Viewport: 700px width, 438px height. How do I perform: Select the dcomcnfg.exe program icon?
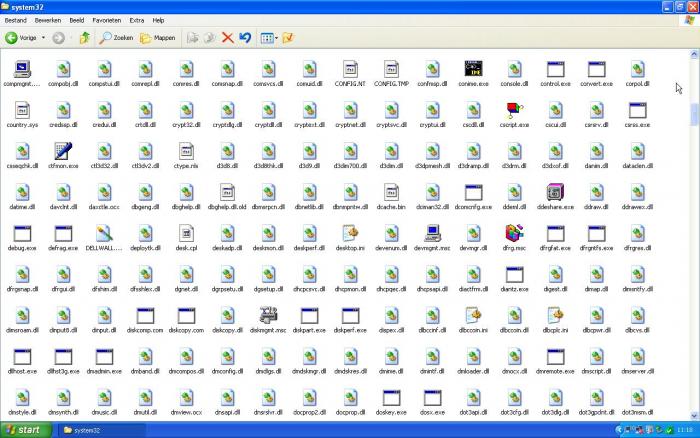(x=473, y=192)
